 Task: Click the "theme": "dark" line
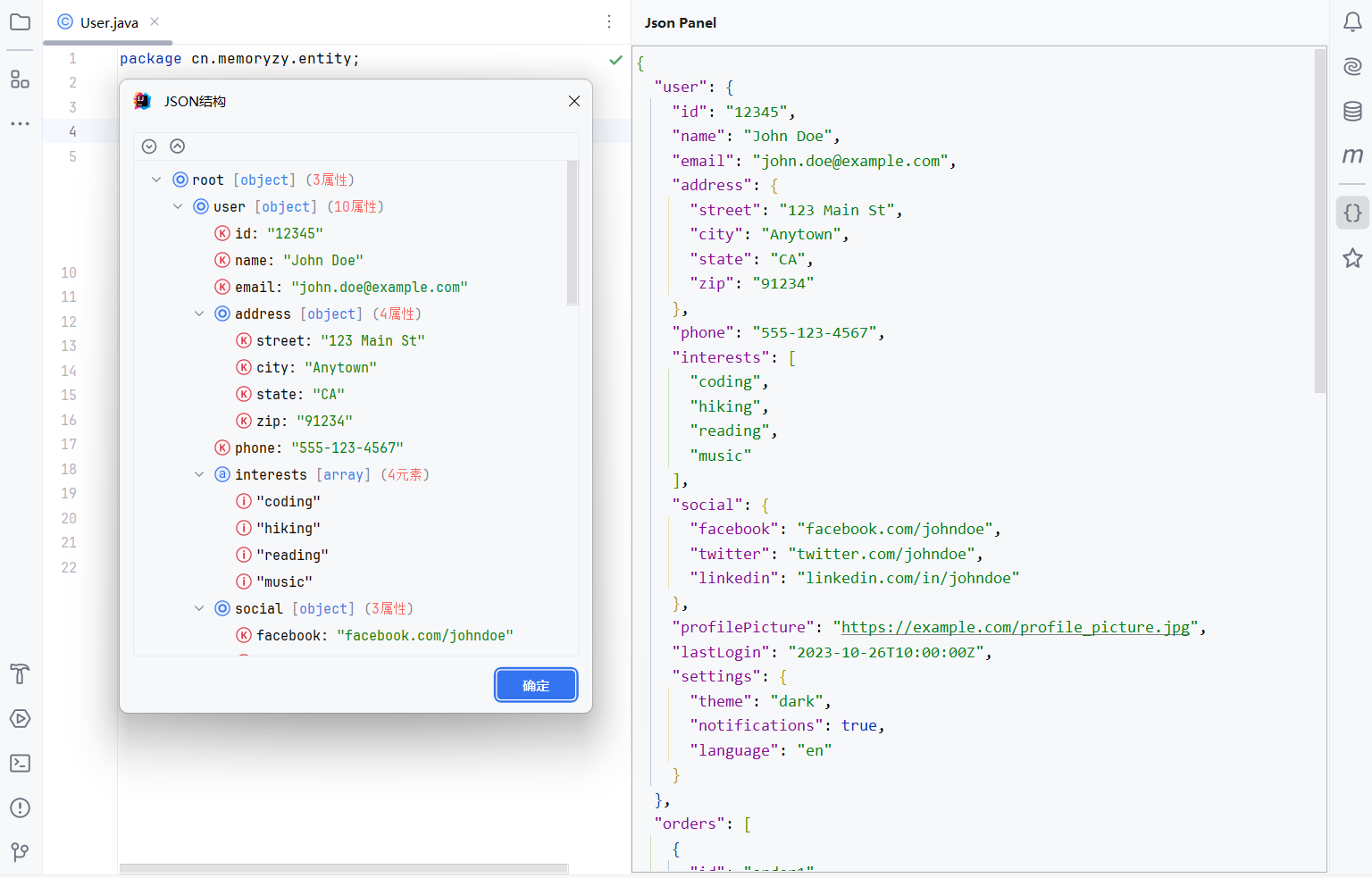[x=760, y=701]
